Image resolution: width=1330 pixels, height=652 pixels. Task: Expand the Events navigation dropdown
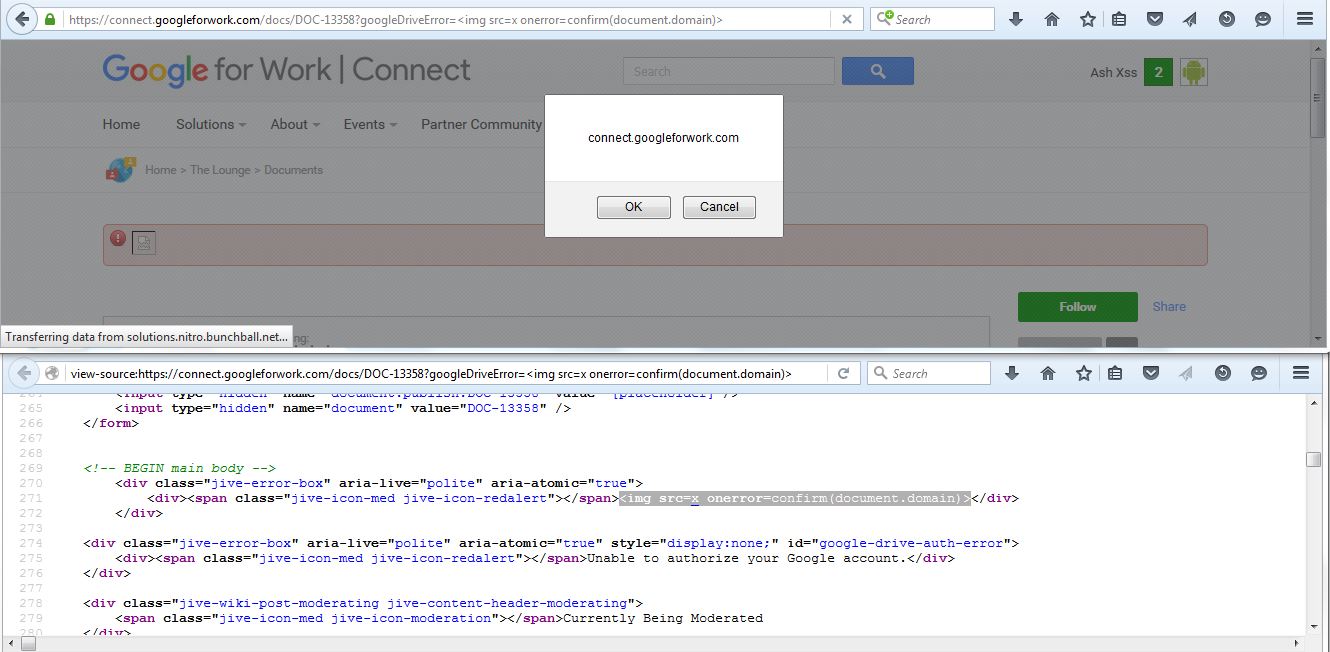click(370, 124)
